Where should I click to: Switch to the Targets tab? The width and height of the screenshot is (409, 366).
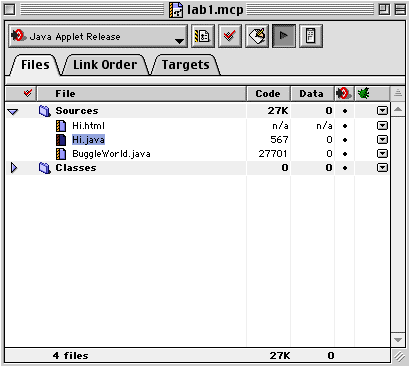186,65
